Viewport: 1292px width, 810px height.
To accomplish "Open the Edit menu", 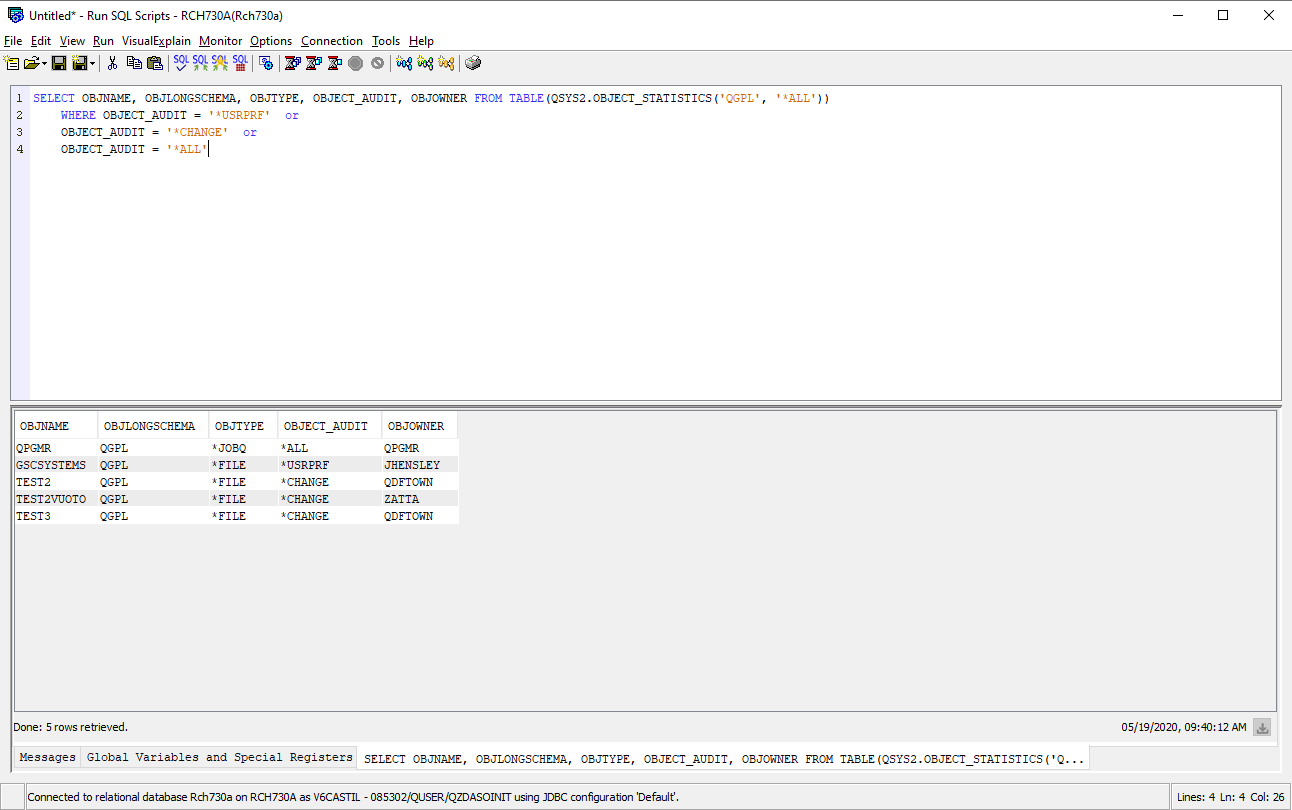I will [x=41, y=41].
